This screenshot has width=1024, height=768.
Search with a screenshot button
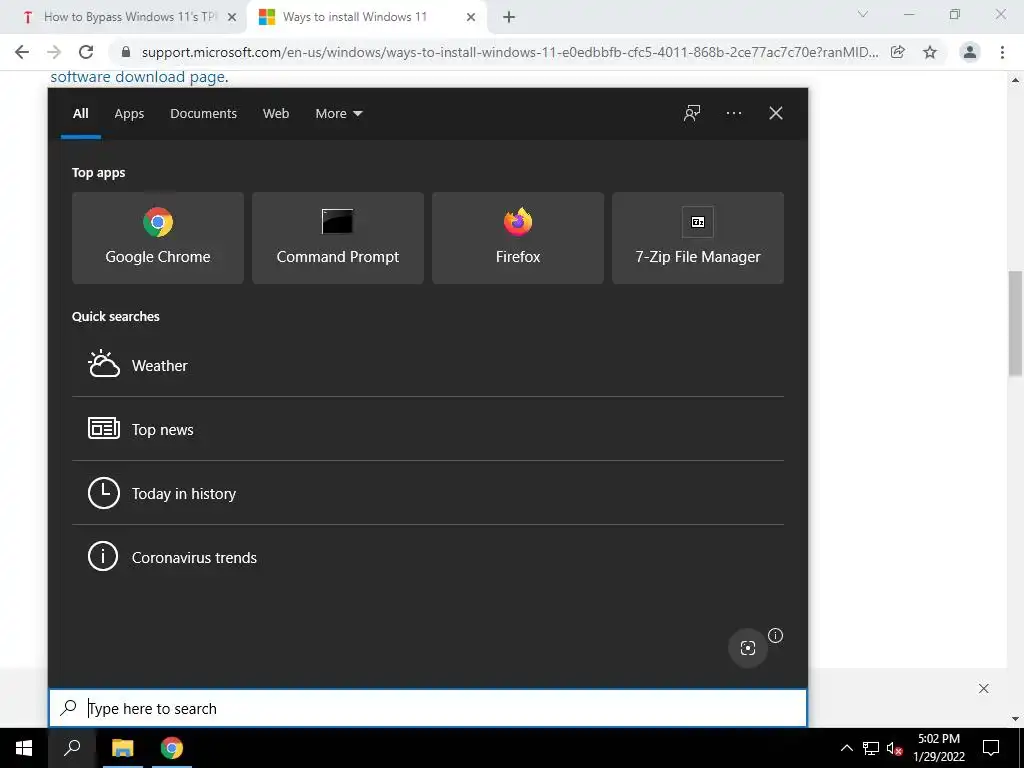748,648
